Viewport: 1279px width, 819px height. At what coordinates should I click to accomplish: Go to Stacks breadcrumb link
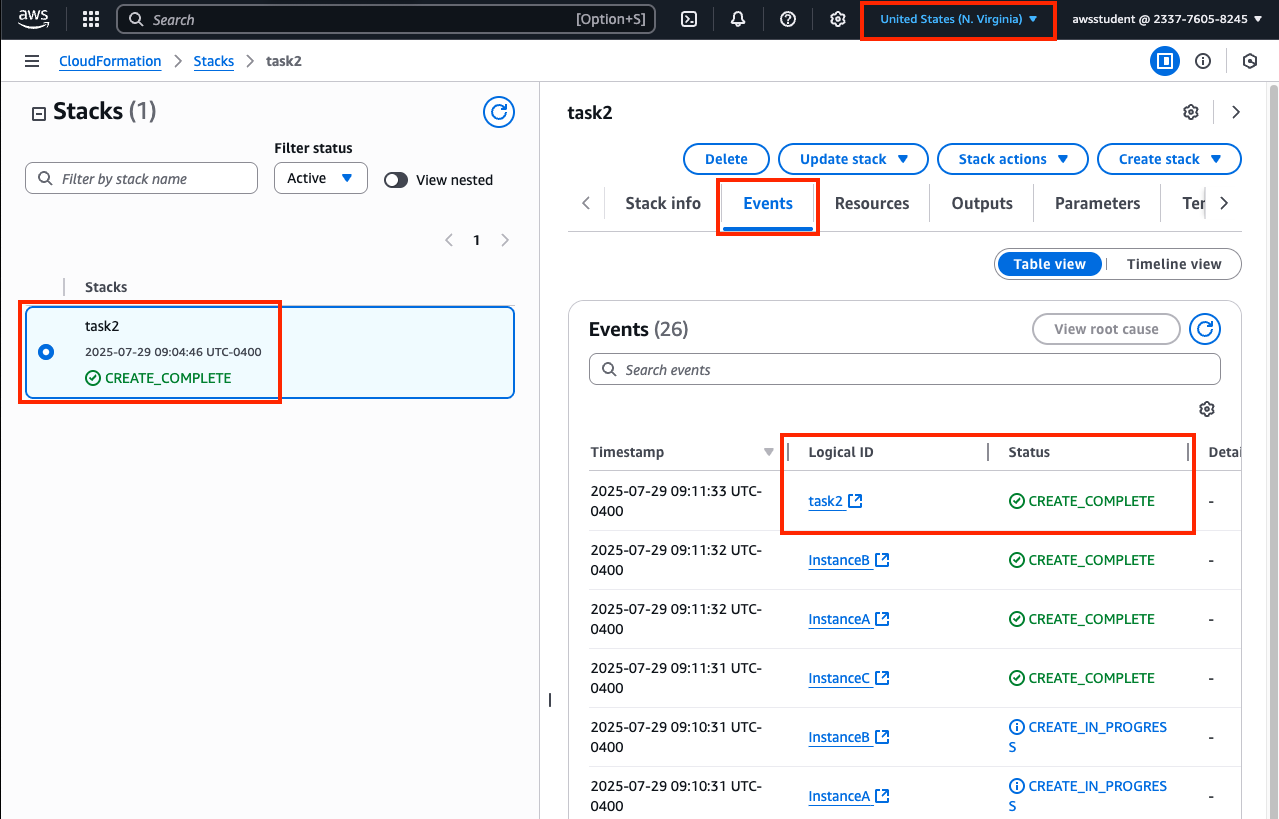tap(214, 61)
